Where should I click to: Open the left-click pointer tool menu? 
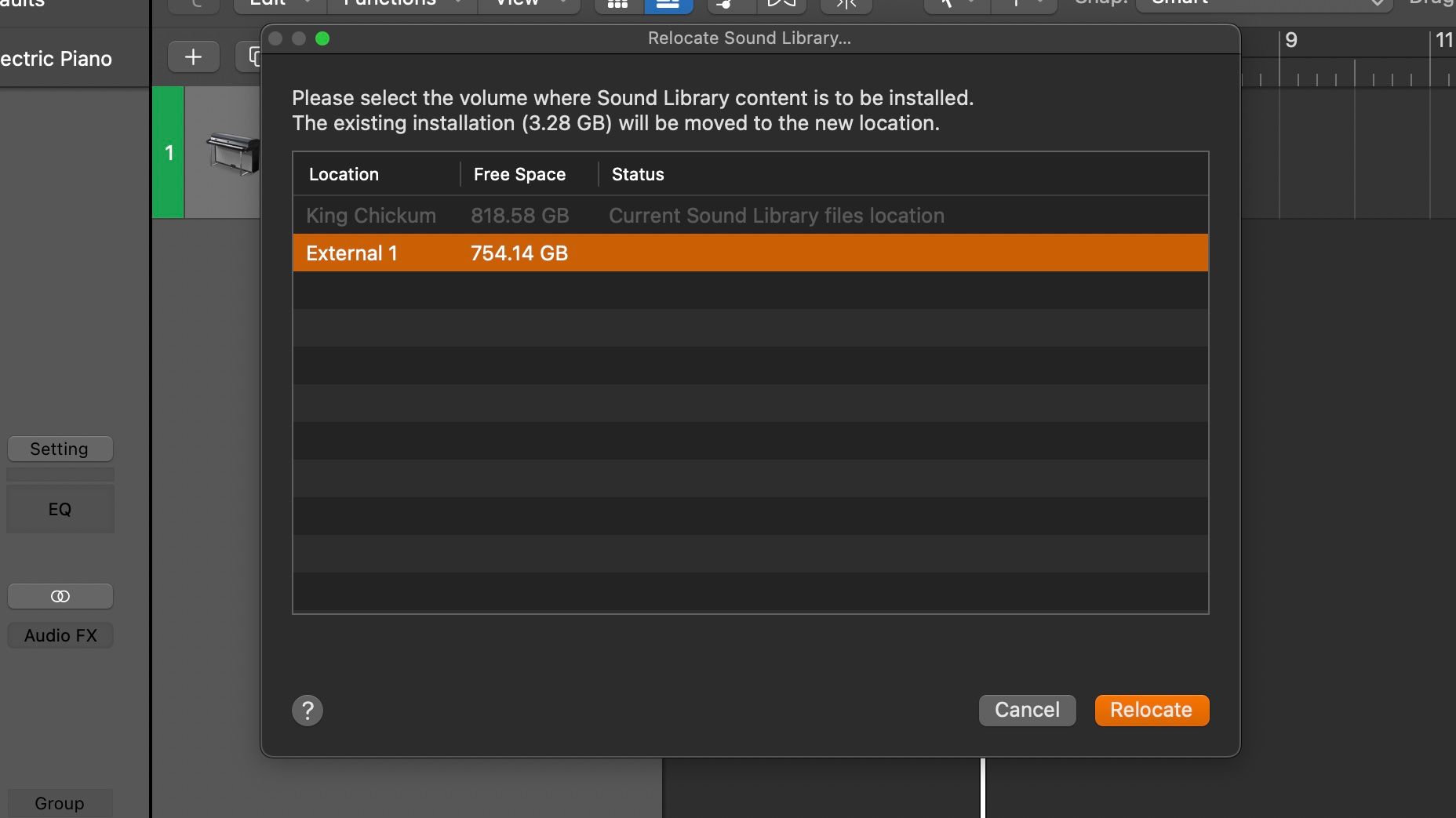[955, 5]
